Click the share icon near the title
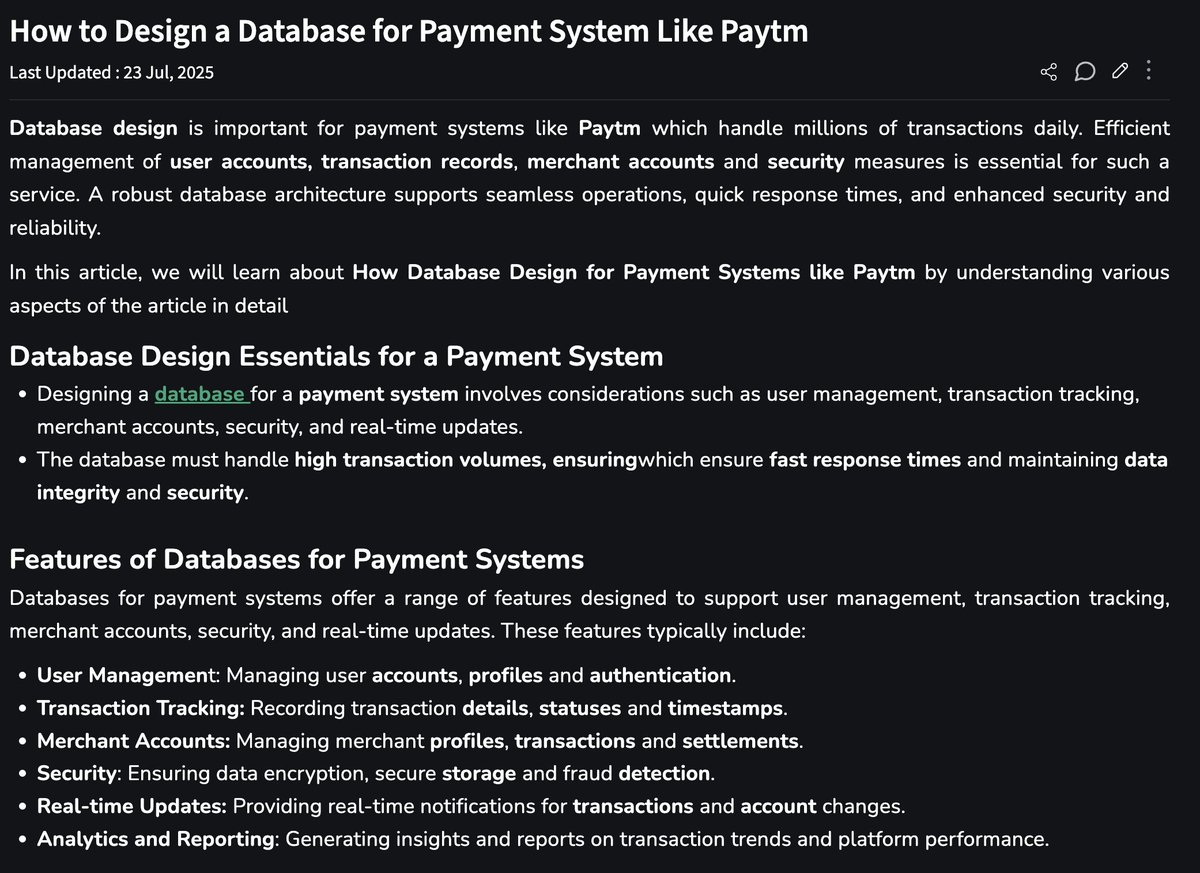 pyautogui.click(x=1049, y=71)
